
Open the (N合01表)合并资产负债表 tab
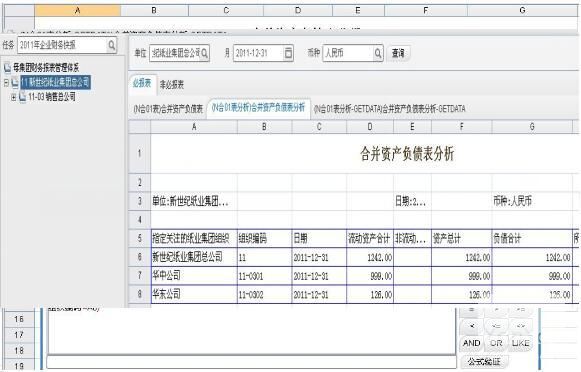[168, 109]
